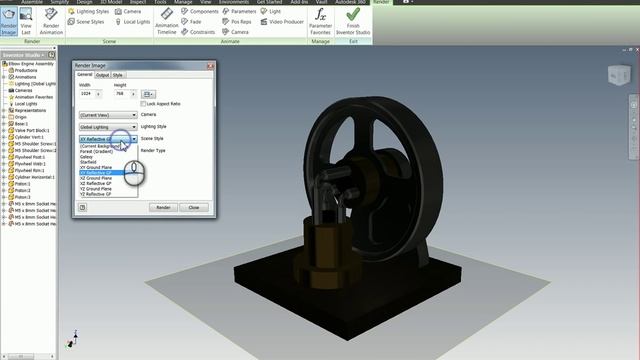Open the Tools ribbon tab

[x=160, y=2]
